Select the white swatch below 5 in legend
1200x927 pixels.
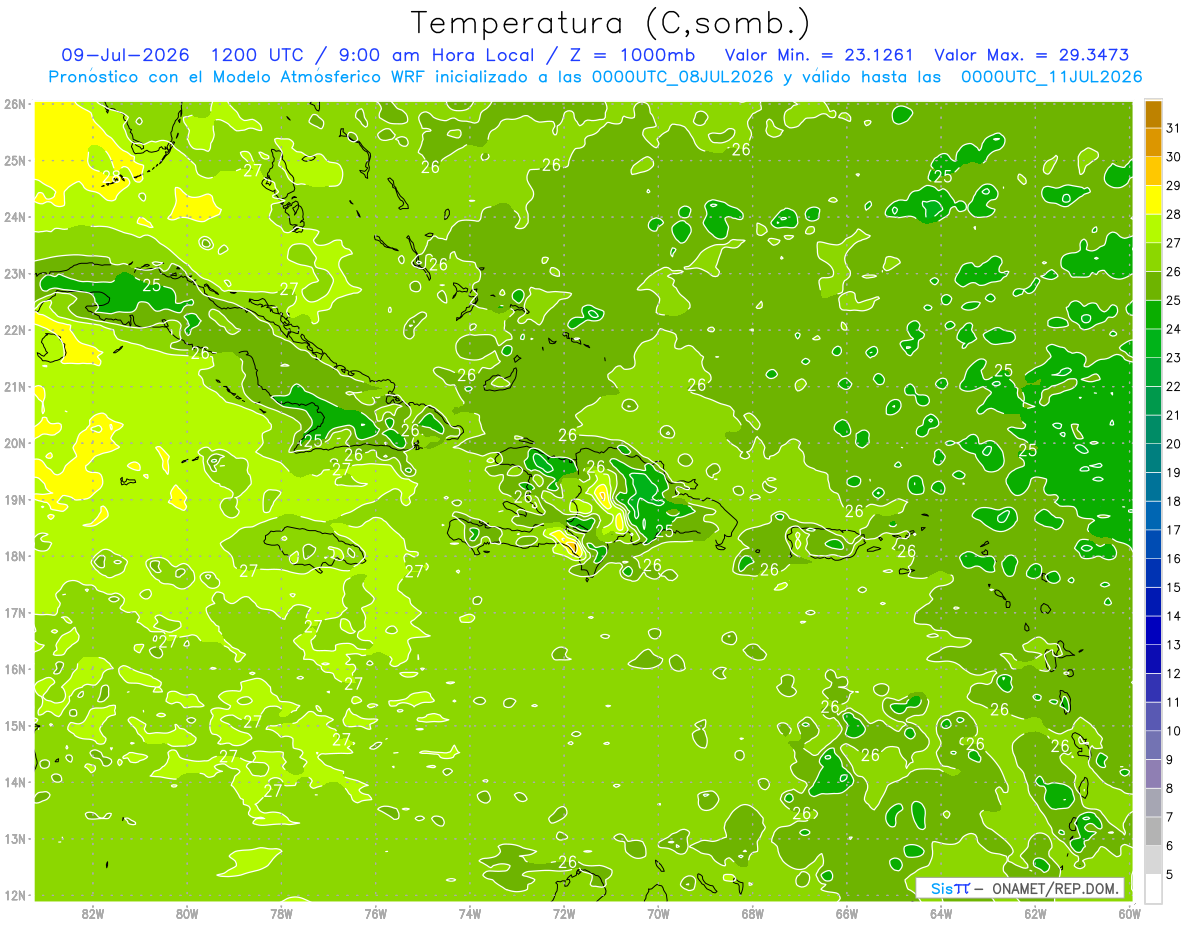tap(1153, 888)
